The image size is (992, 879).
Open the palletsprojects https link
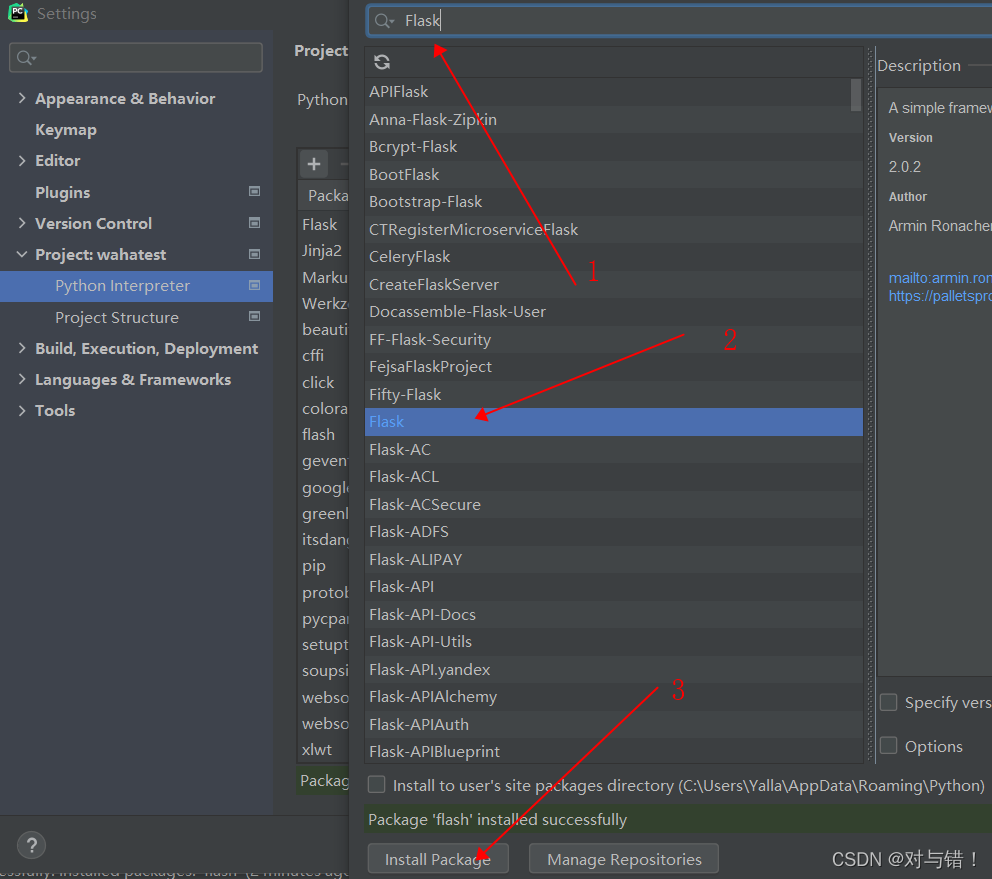point(939,296)
